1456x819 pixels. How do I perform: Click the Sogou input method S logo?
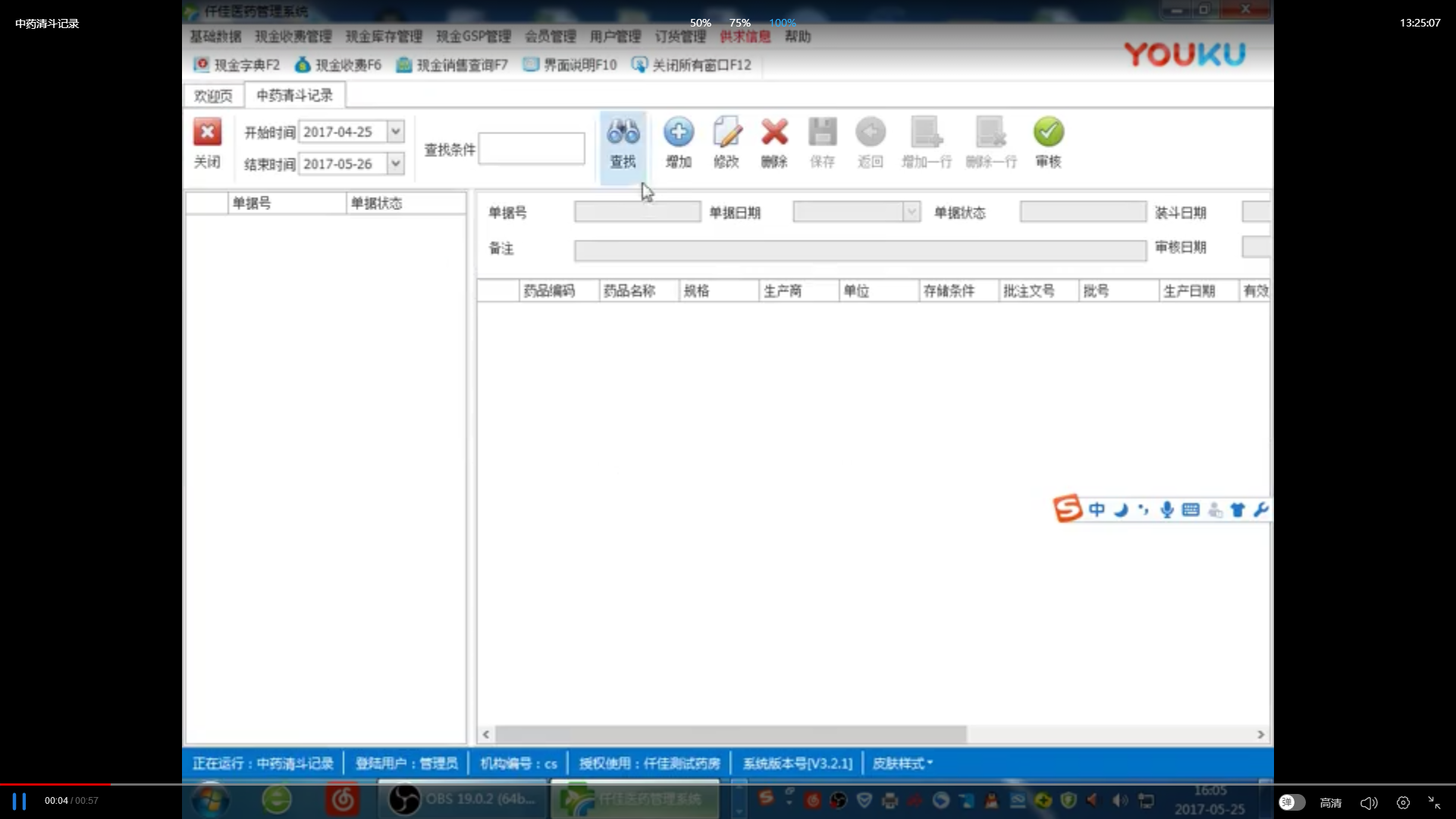click(1068, 509)
